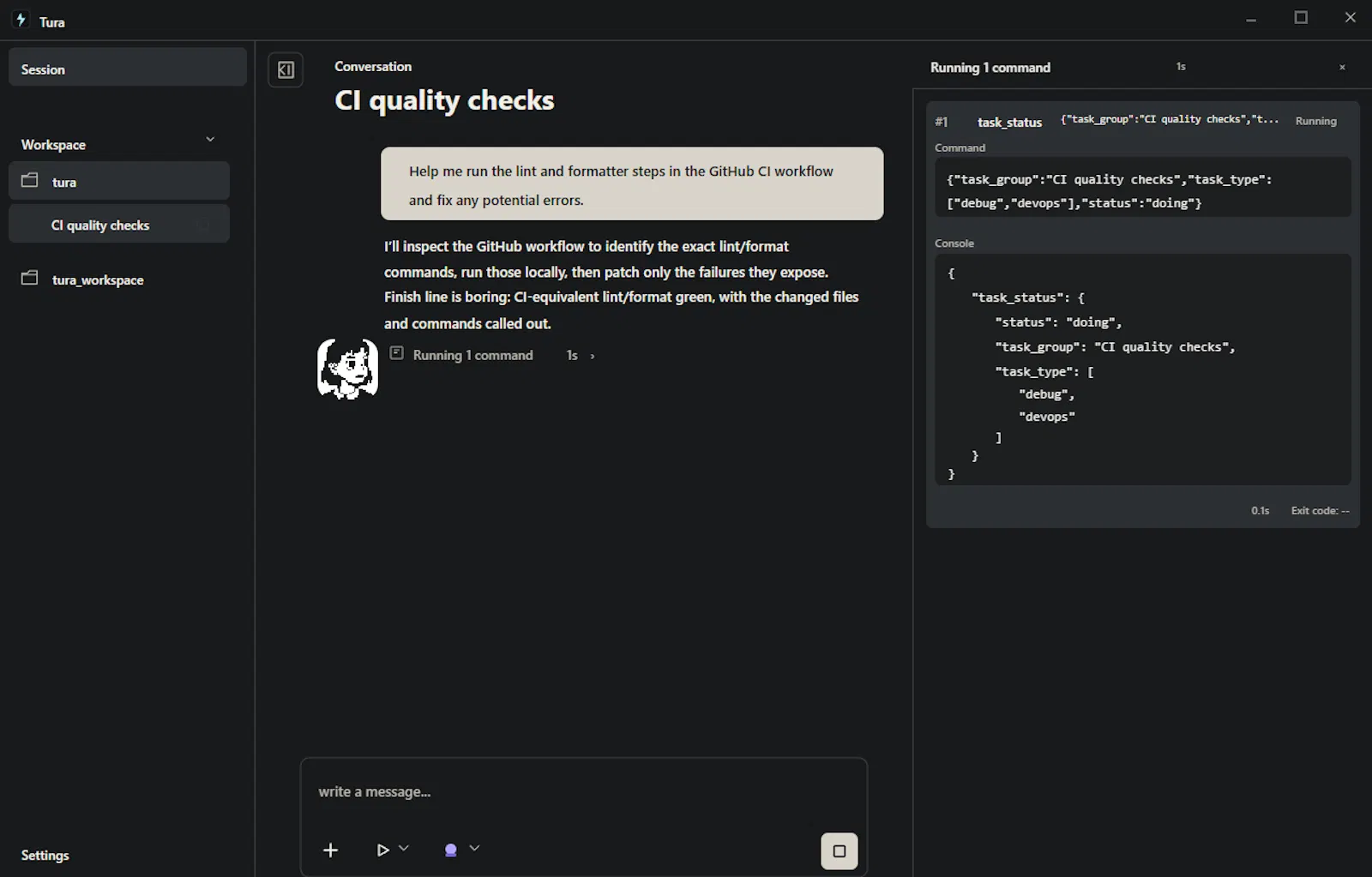Open the tura folder icon
This screenshot has width=1372, height=877.
30,180
